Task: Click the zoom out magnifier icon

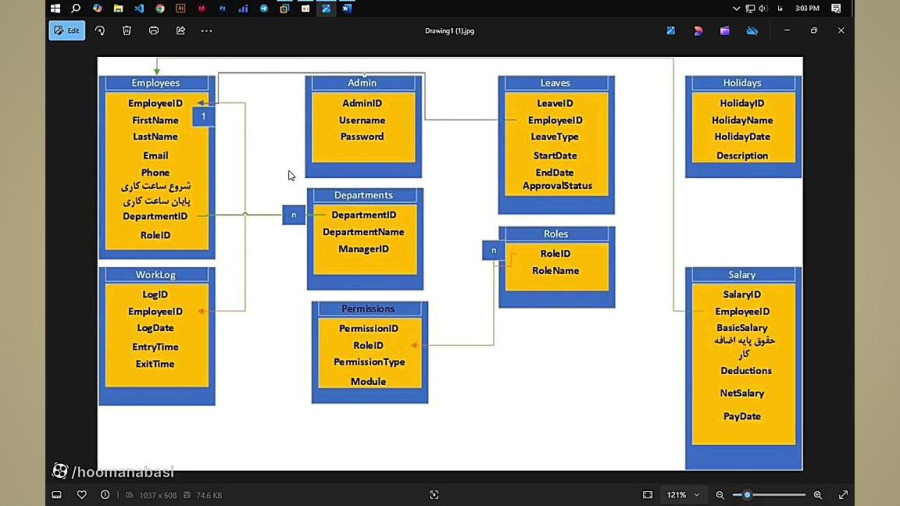Action: click(x=720, y=495)
